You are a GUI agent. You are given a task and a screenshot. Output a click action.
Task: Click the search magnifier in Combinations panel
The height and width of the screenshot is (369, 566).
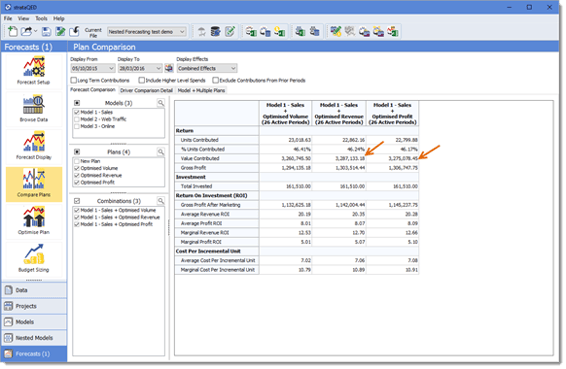click(161, 201)
